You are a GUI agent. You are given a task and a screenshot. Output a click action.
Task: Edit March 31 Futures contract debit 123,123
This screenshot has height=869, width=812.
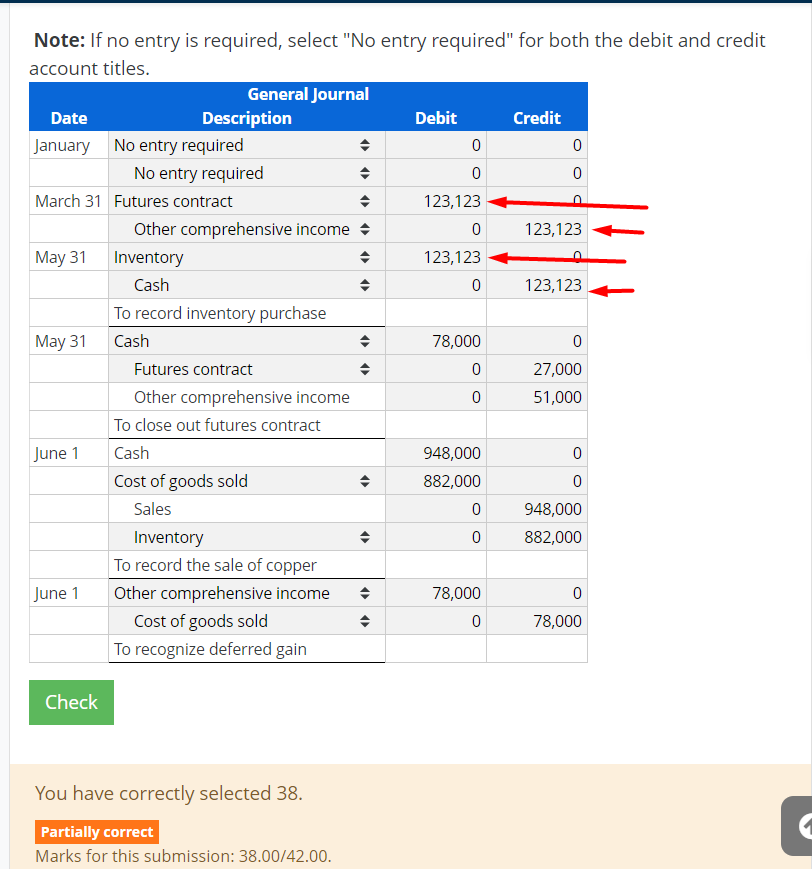pos(436,201)
